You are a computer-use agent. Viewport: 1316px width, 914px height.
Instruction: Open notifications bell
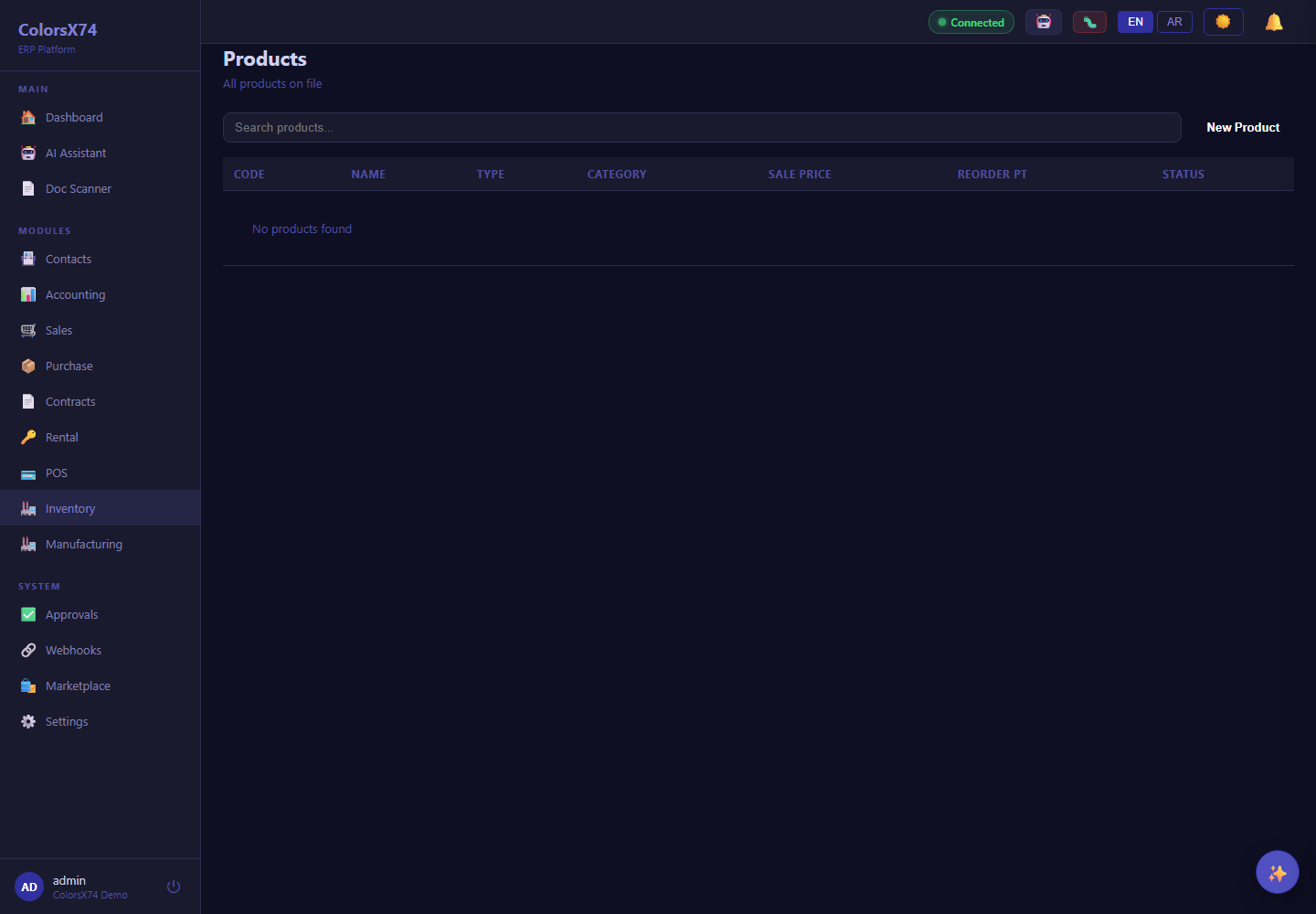click(x=1274, y=22)
